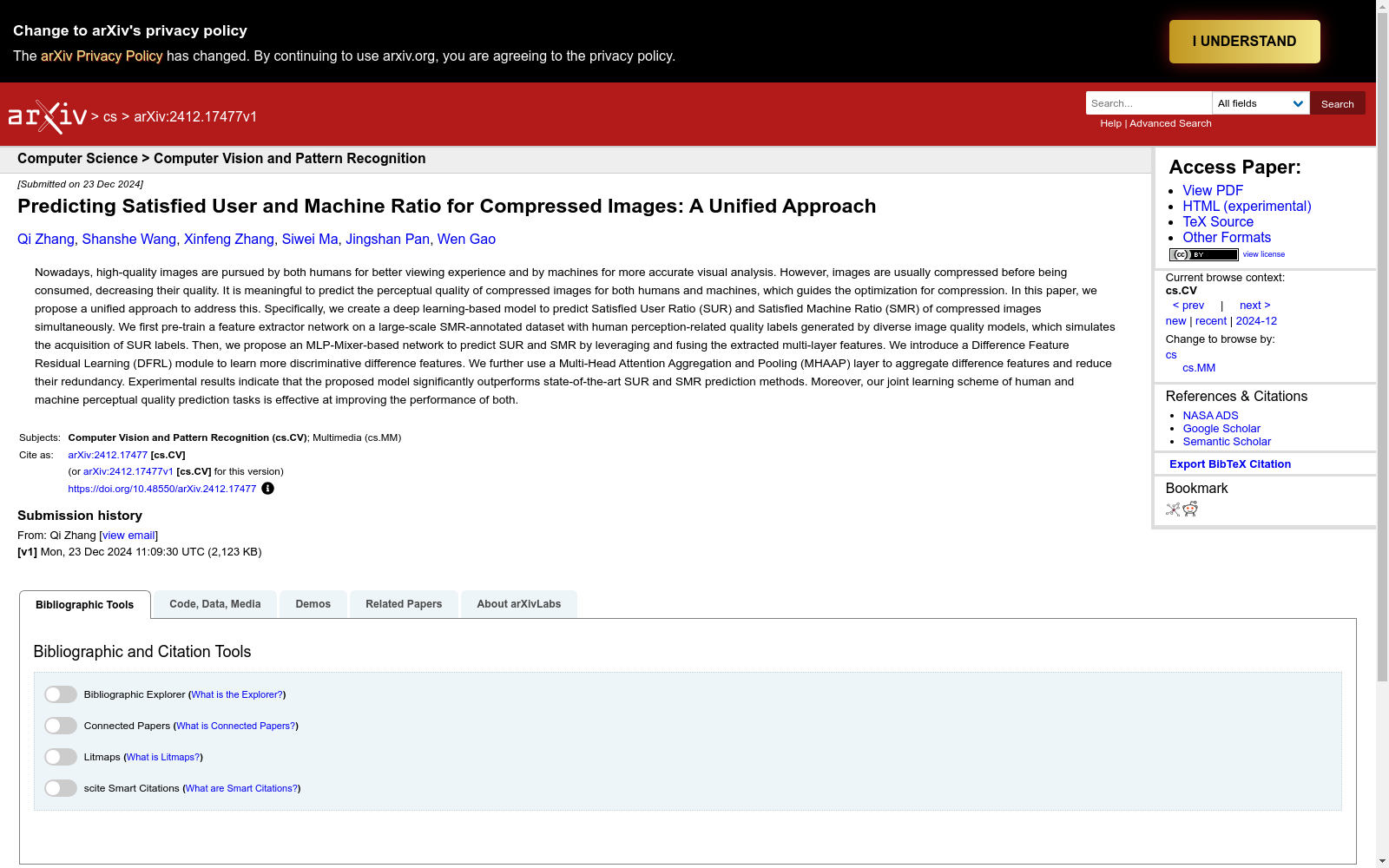The image size is (1389, 868).
Task: Open recent listings link
Action: [x=1211, y=321]
